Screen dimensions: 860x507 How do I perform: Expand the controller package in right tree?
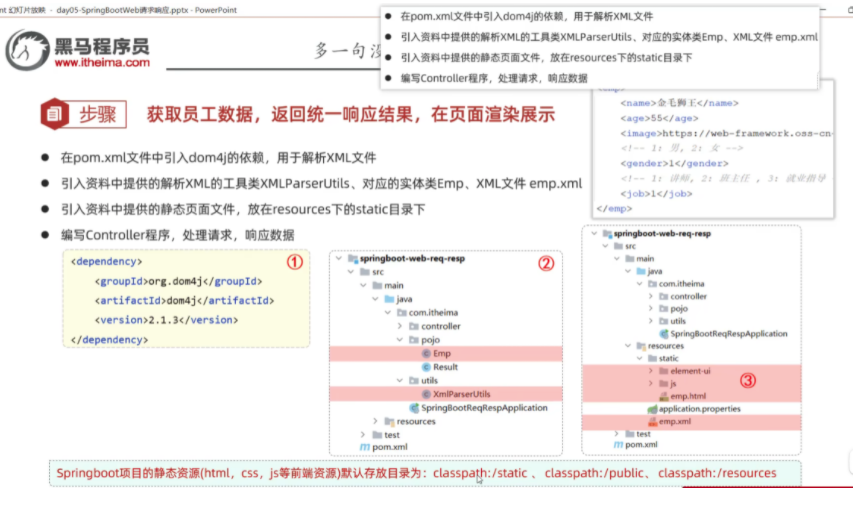[651, 296]
